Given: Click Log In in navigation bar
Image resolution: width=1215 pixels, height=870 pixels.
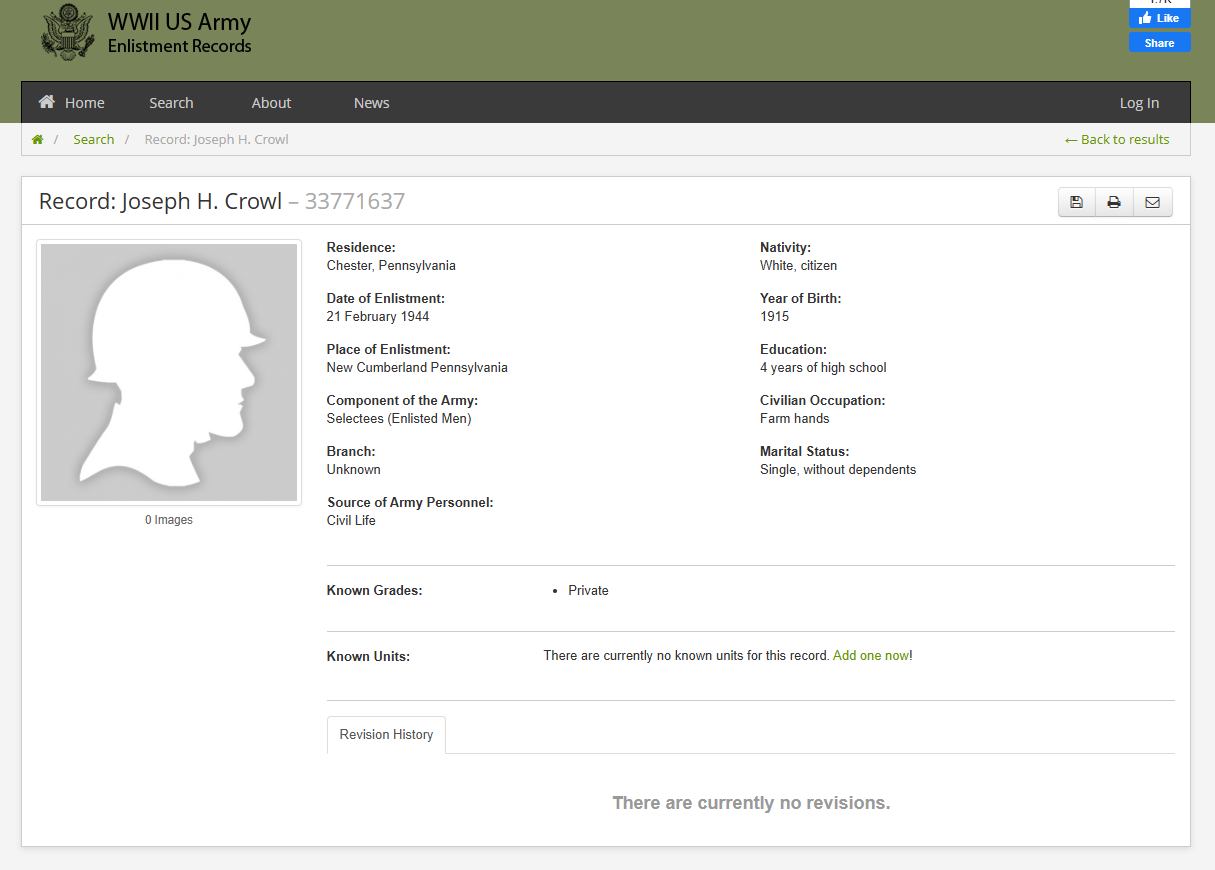Looking at the screenshot, I should (1139, 103).
